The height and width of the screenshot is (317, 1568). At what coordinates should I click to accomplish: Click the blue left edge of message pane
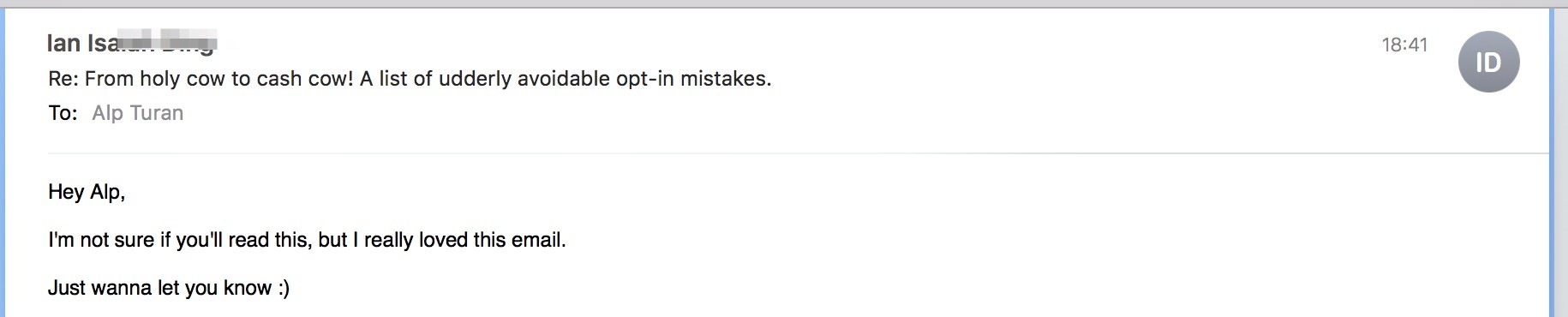[x=3, y=163]
